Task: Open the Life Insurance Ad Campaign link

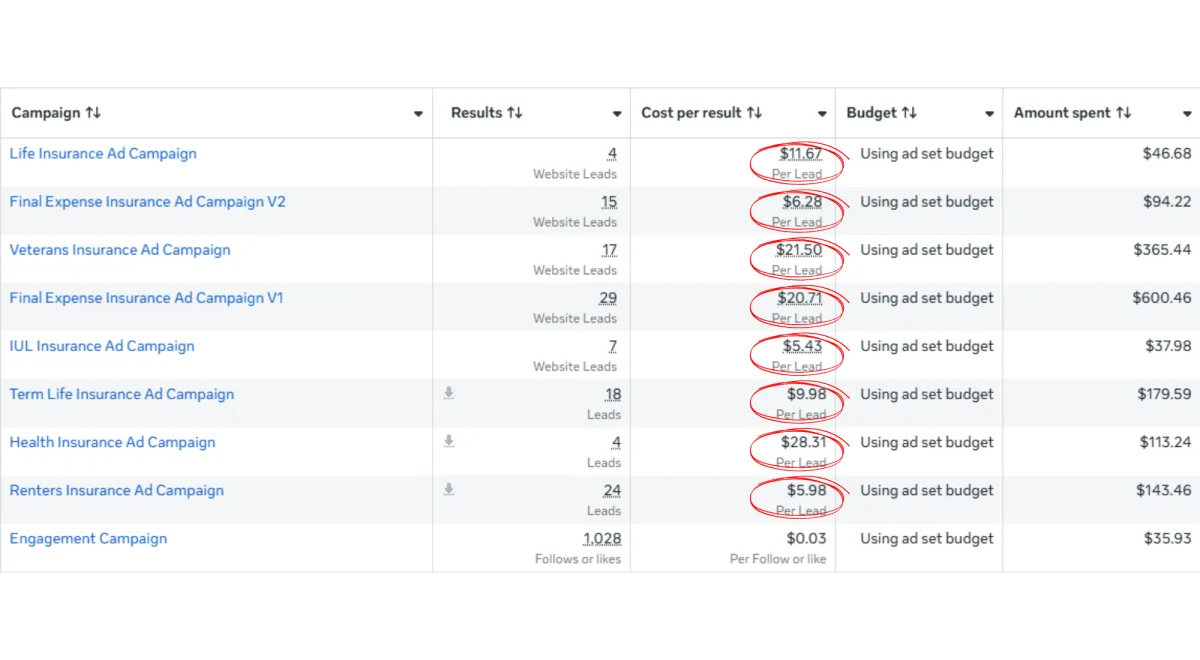Action: click(x=103, y=154)
